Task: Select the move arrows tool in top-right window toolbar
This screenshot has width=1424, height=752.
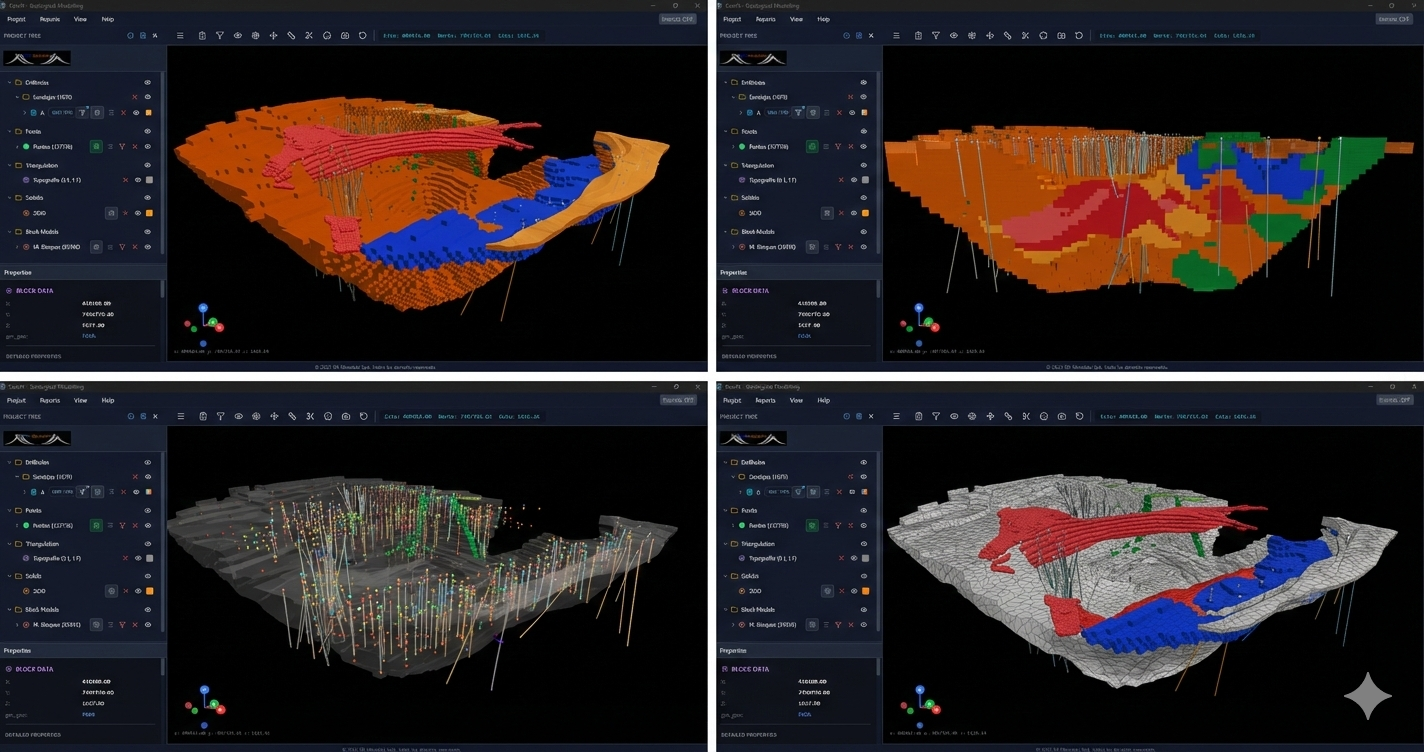Action: 990,36
